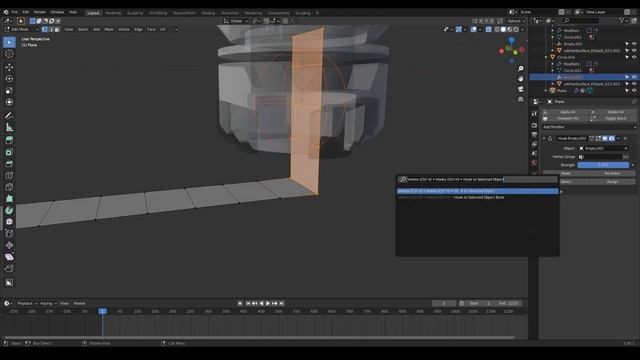This screenshot has width=640, height=360.
Task: Select the Extrude Region tool
Action: pos(9,140)
